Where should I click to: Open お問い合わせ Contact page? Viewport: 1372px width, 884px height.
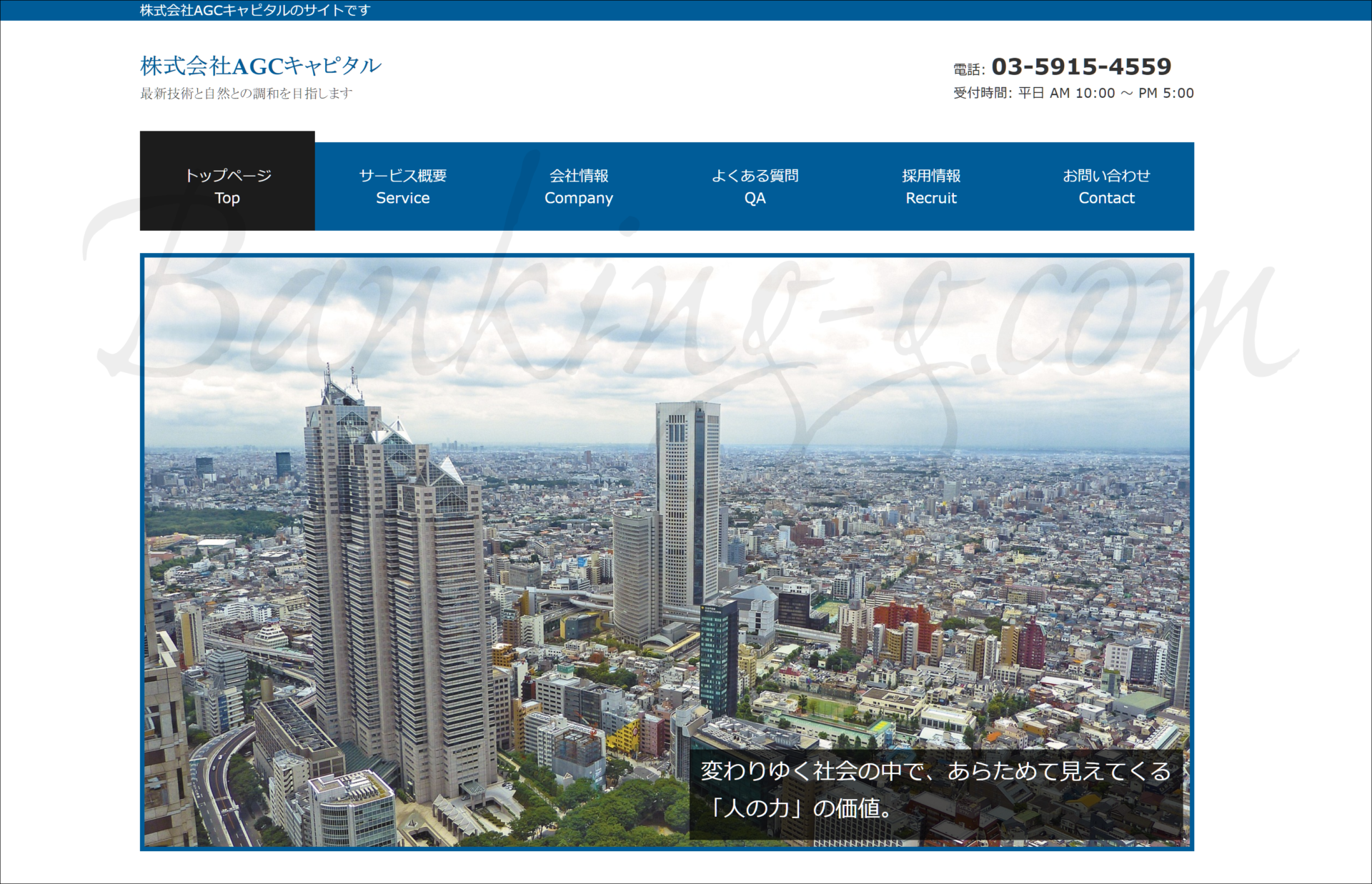(x=1106, y=186)
